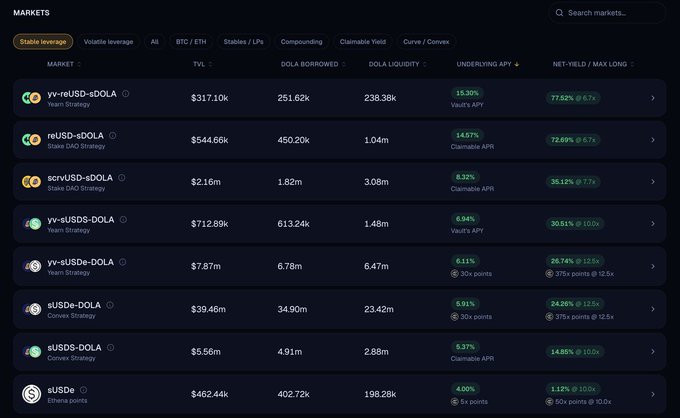
Task: Click the points icon beside yv-sUSDe-DOLA 30x points
Action: 454,274
